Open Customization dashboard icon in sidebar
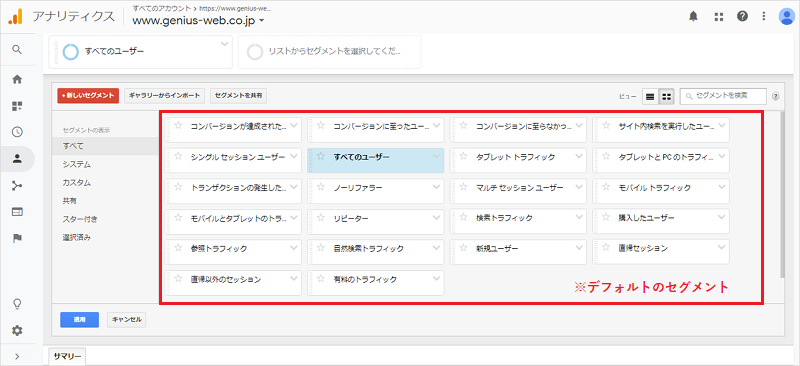Screen dimensions: 800x366 (17, 106)
